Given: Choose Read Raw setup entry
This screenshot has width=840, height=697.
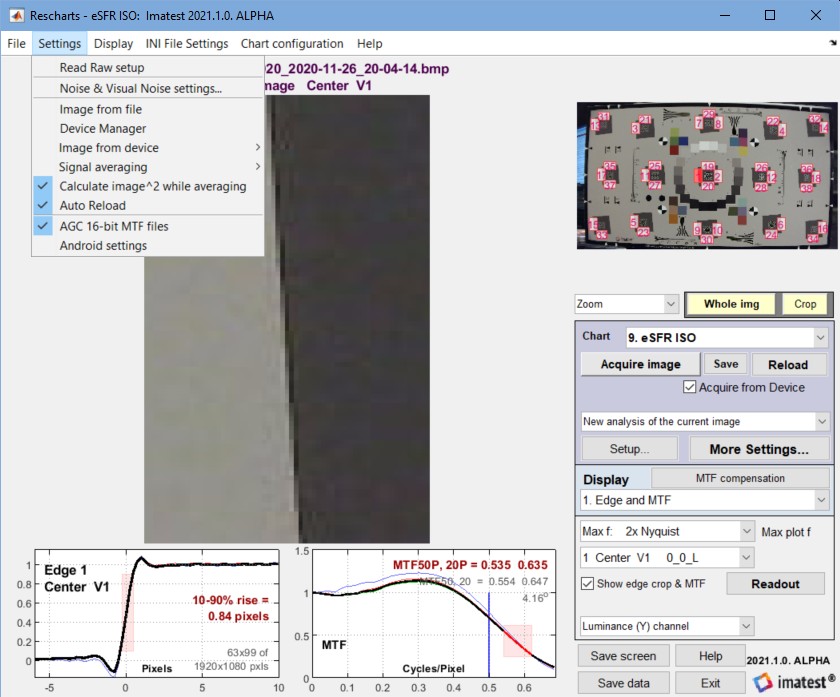Looking at the screenshot, I should 148,68.
